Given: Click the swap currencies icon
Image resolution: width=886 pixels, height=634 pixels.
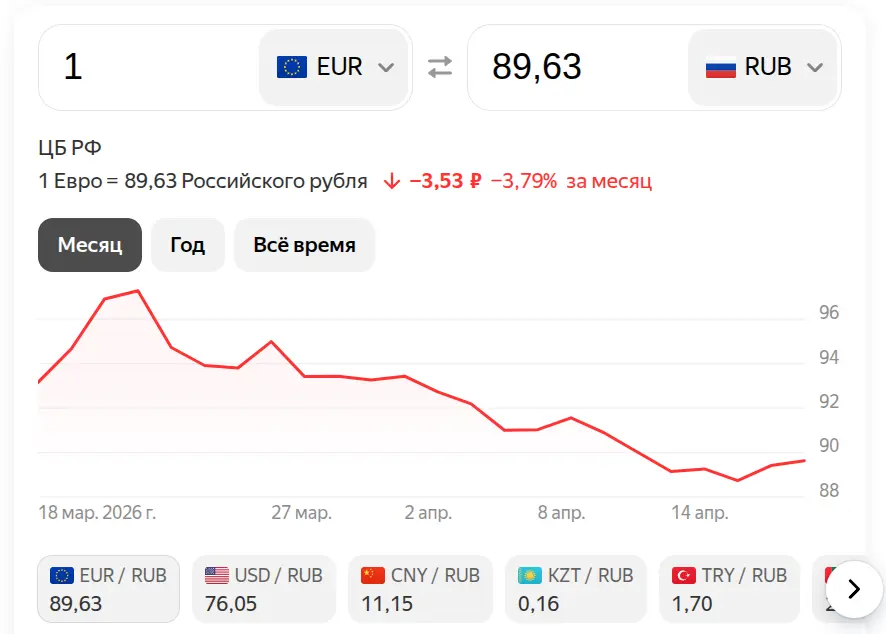Looking at the screenshot, I should [438, 67].
